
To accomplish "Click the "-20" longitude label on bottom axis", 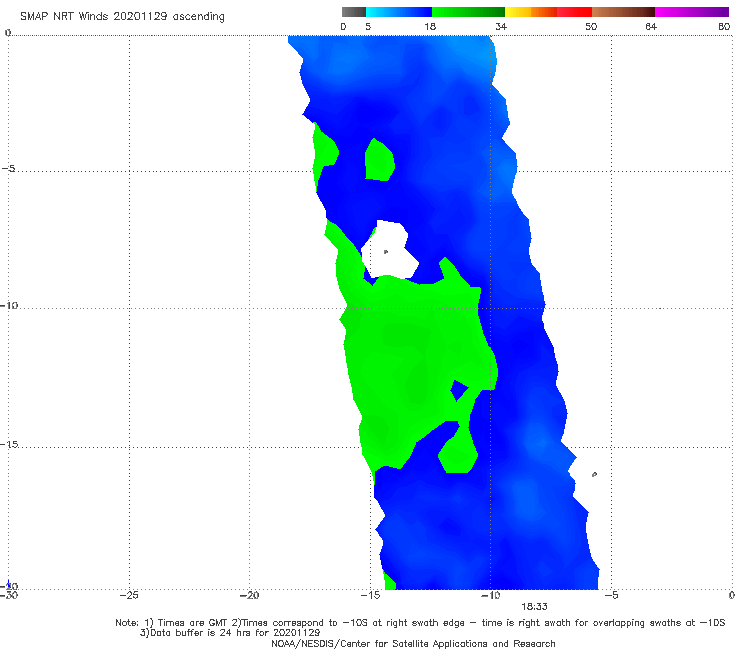I will pos(249,595).
